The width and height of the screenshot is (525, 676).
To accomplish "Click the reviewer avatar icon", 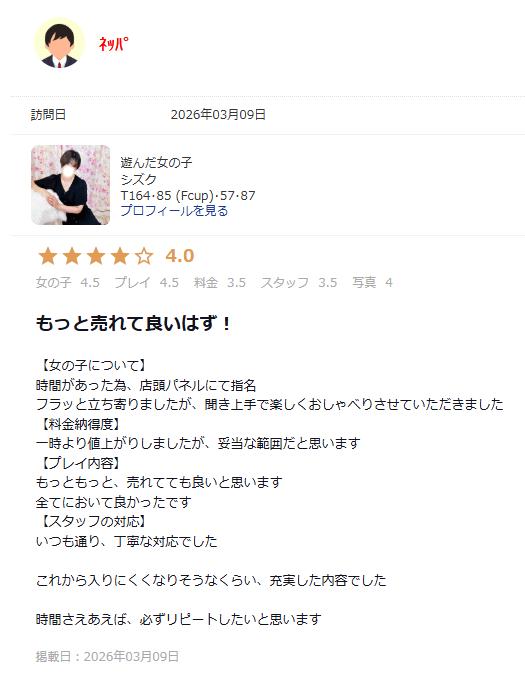I will pyautogui.click(x=59, y=44).
